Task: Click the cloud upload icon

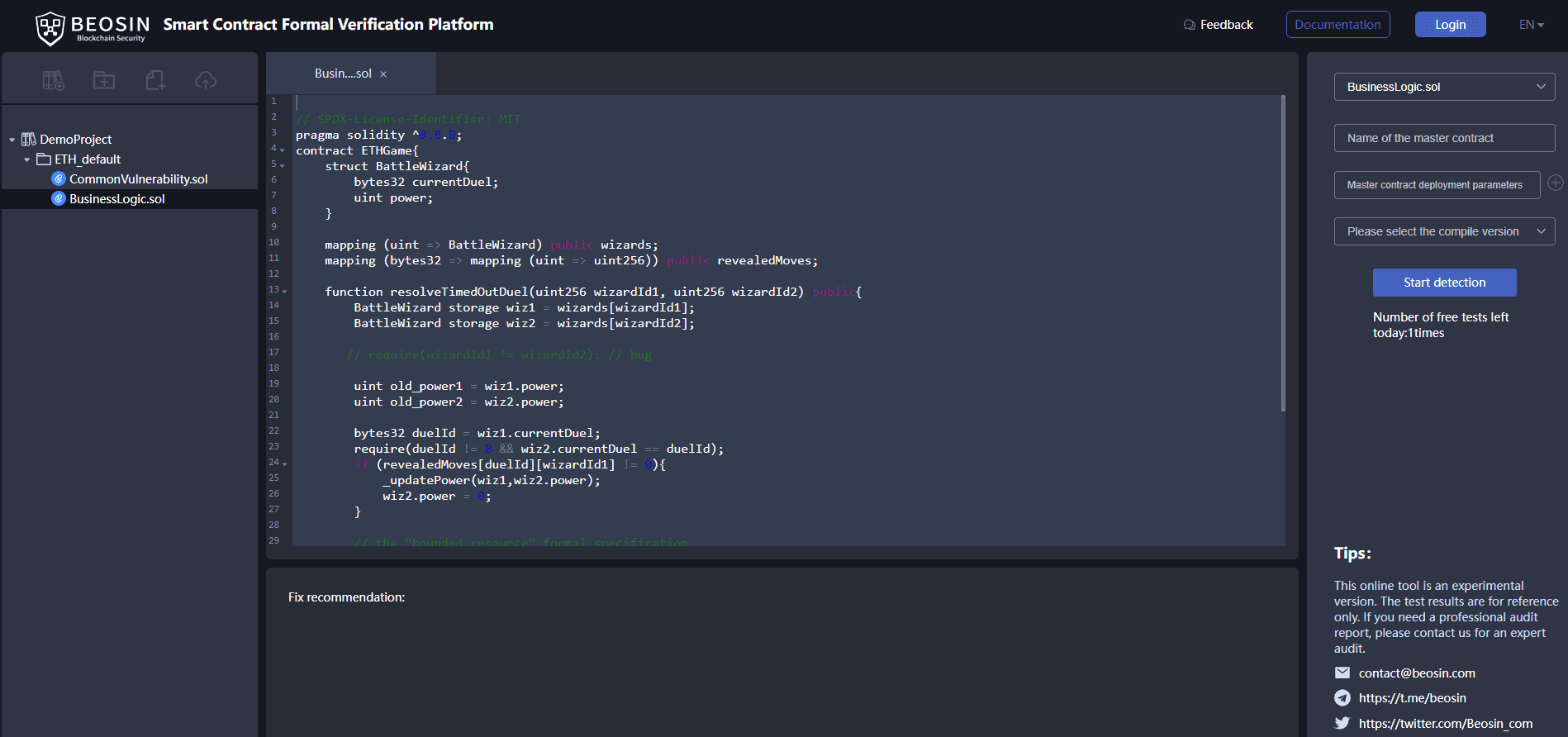Action: click(x=206, y=80)
